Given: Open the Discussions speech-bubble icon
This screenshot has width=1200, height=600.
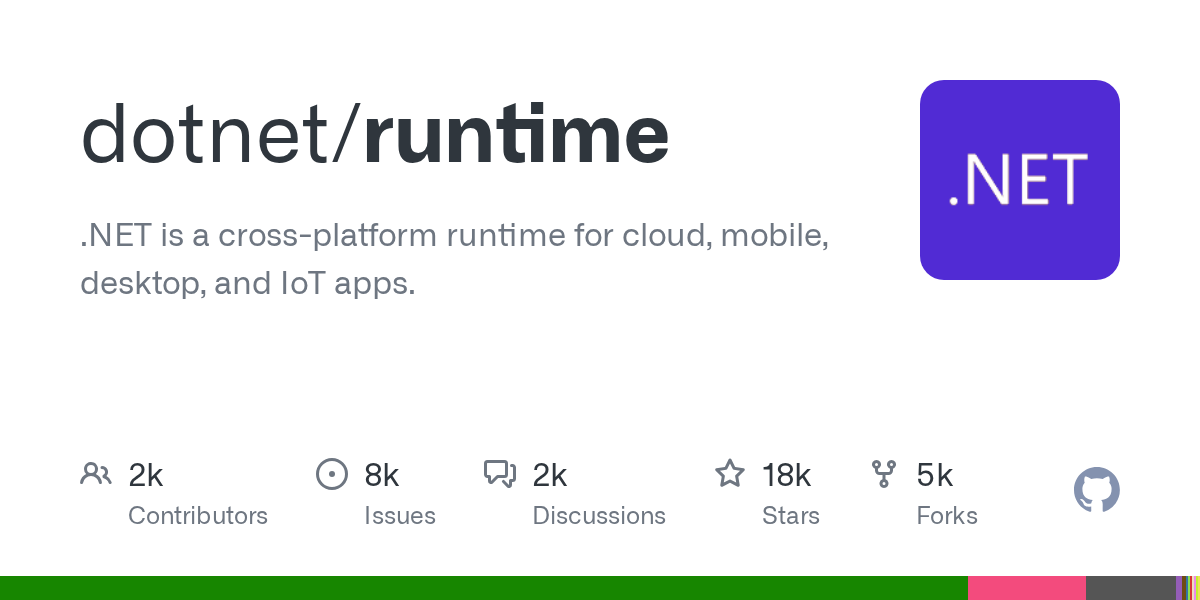Looking at the screenshot, I should [500, 474].
